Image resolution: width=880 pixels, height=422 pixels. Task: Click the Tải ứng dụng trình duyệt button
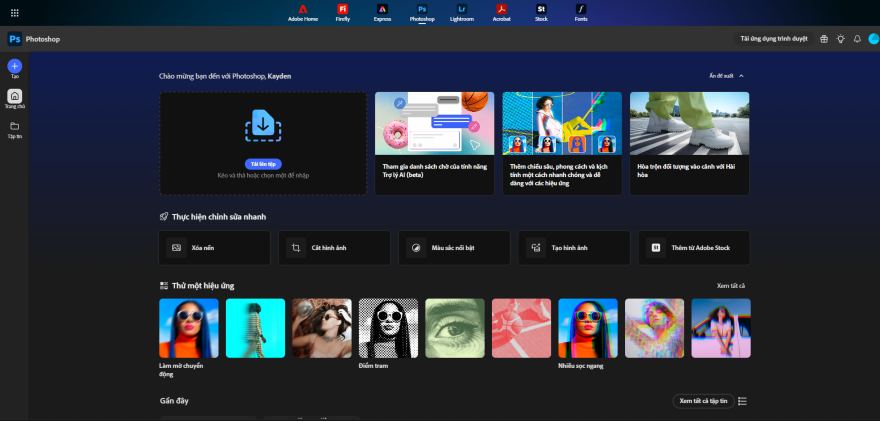point(773,39)
